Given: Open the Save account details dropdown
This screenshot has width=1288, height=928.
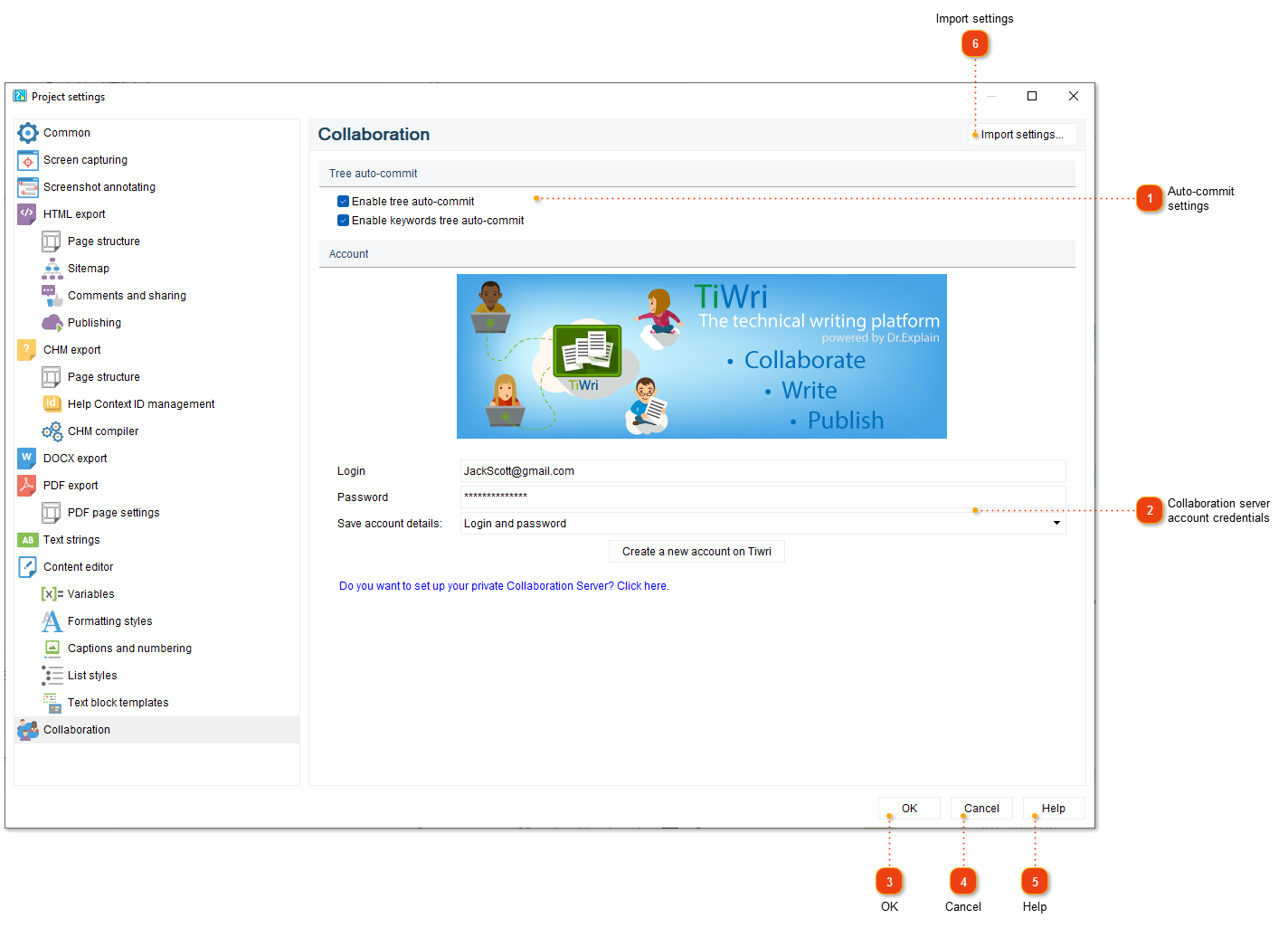Looking at the screenshot, I should [x=1056, y=523].
